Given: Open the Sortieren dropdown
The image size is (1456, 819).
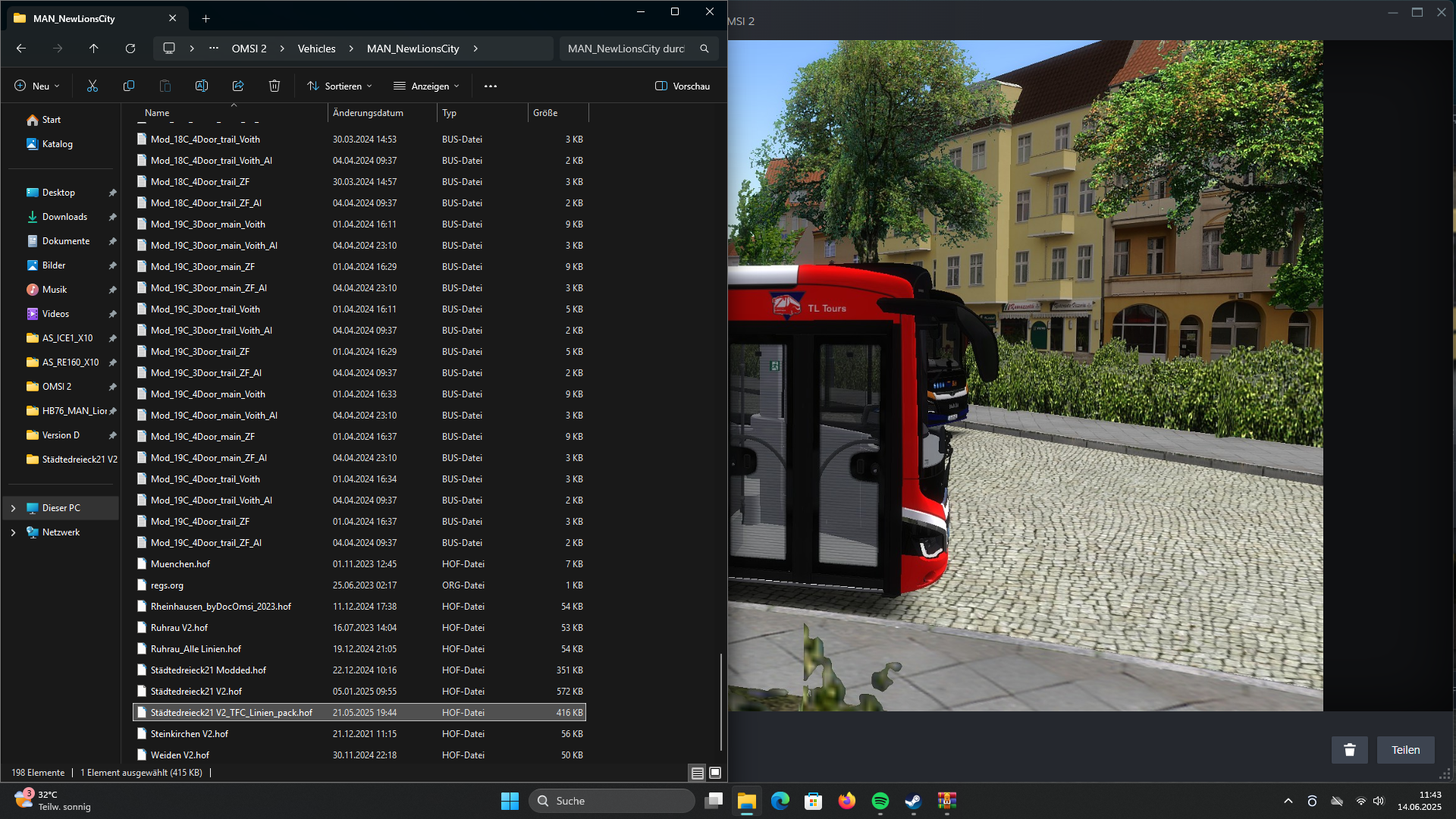Looking at the screenshot, I should [339, 86].
